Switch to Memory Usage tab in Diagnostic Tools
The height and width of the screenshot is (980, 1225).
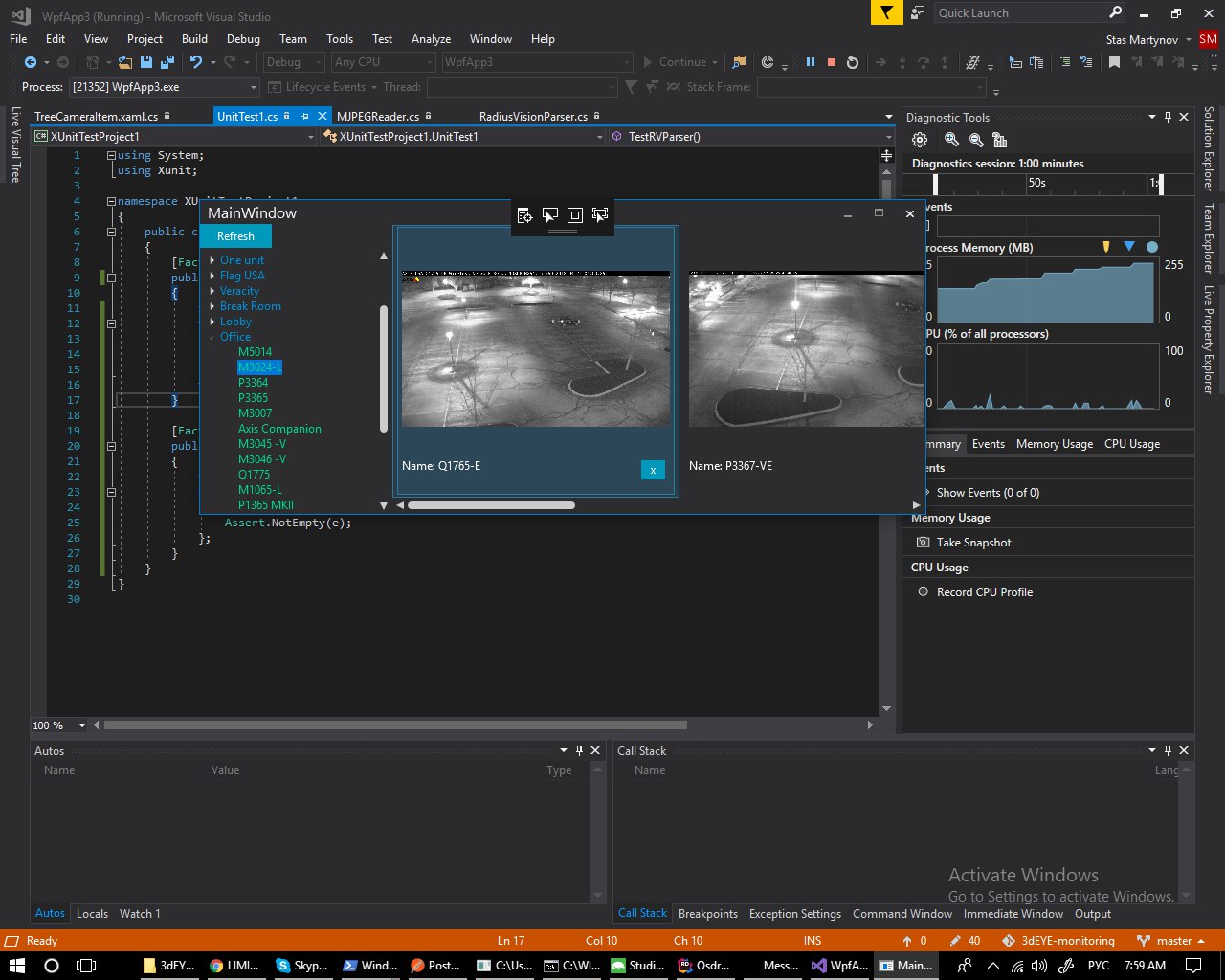click(x=1054, y=444)
